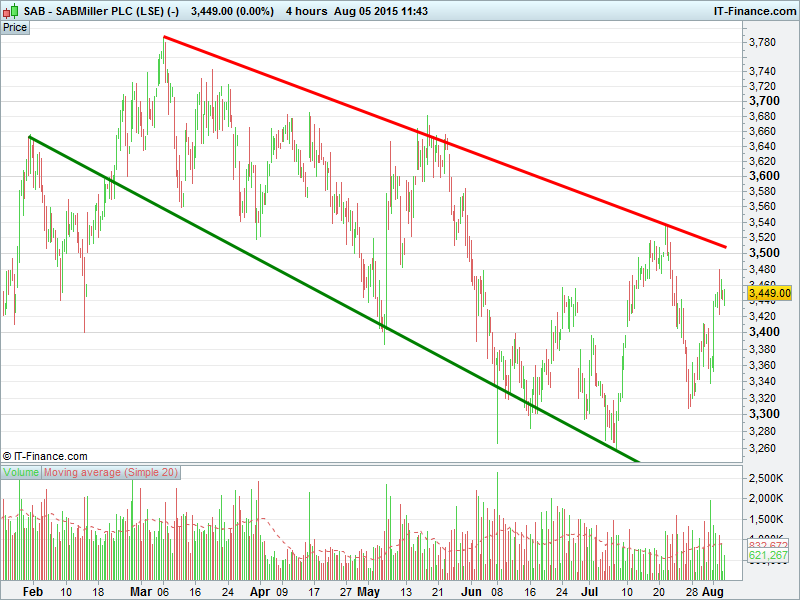Click the 3,300 price axis level
Viewport: 800px width, 600px height.
(x=764, y=414)
